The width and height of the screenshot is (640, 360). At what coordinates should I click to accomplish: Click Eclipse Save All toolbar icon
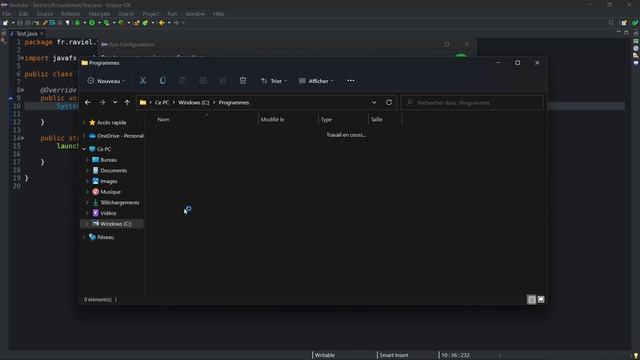click(x=28, y=23)
